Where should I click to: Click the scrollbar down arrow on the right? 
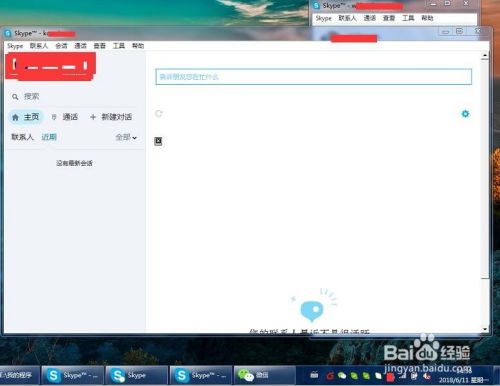[485, 329]
